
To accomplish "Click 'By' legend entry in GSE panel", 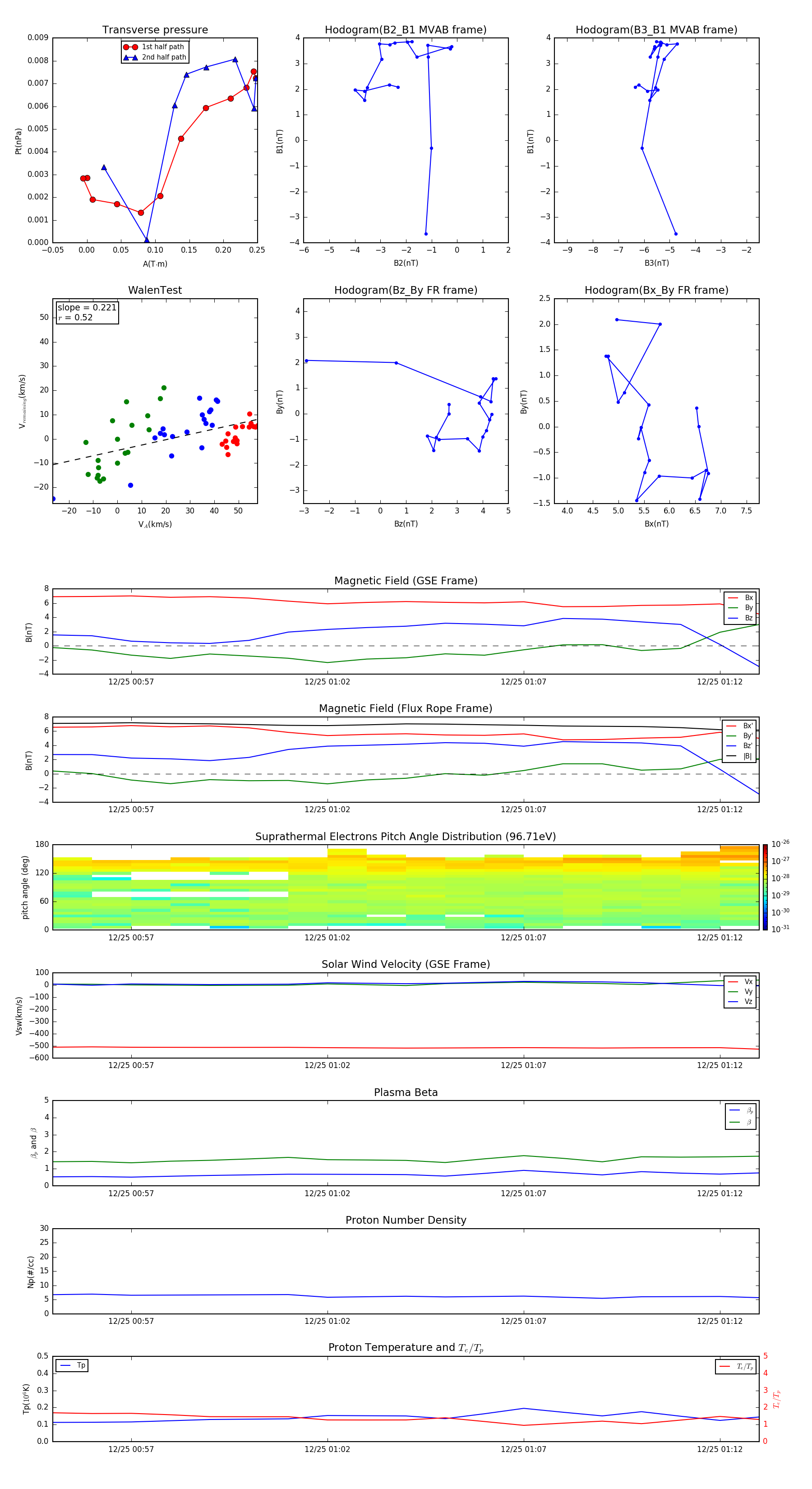I will pos(741,607).
